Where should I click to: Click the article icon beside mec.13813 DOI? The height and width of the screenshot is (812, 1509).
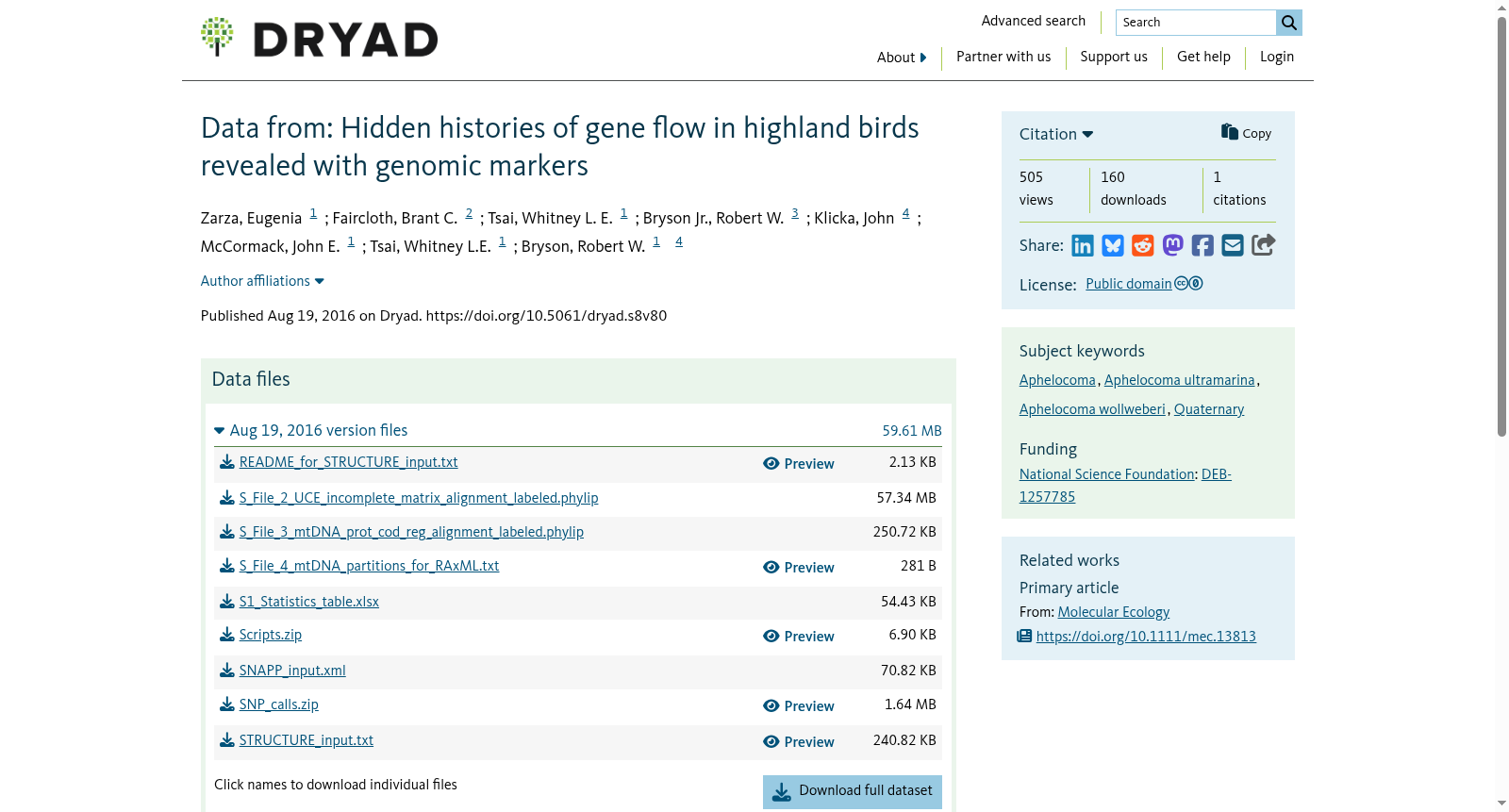pos(1025,637)
